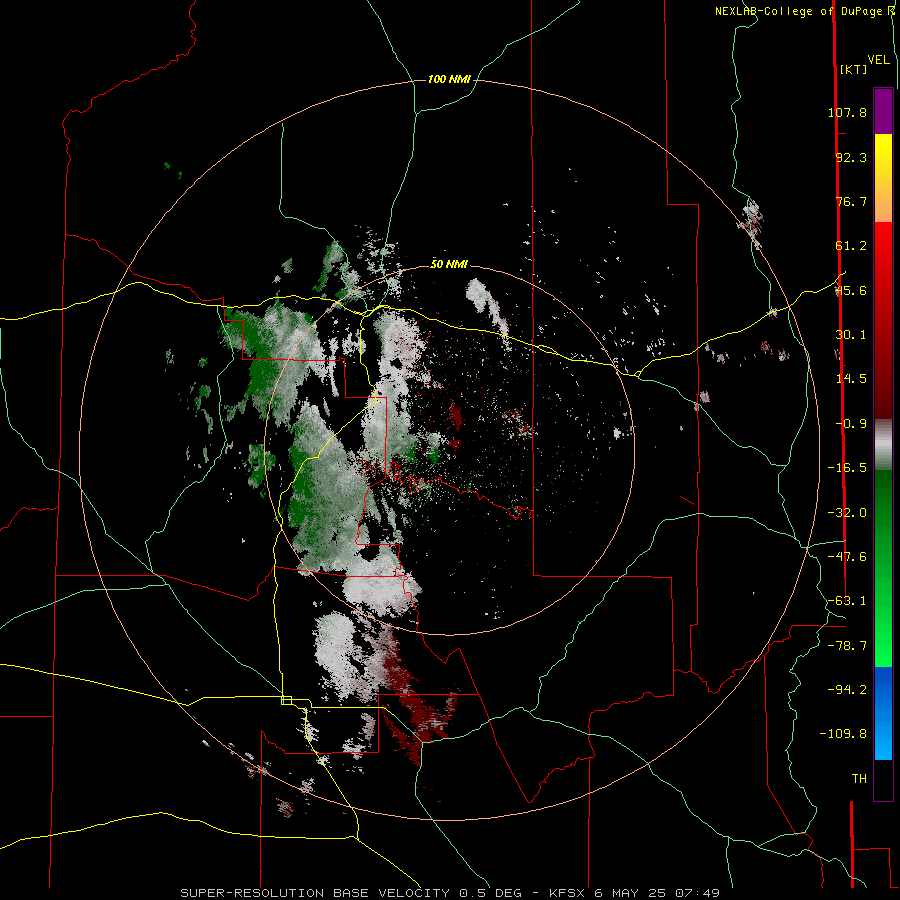Click the -47.6 value on velocity scale
The width and height of the screenshot is (900, 900).
point(847,557)
